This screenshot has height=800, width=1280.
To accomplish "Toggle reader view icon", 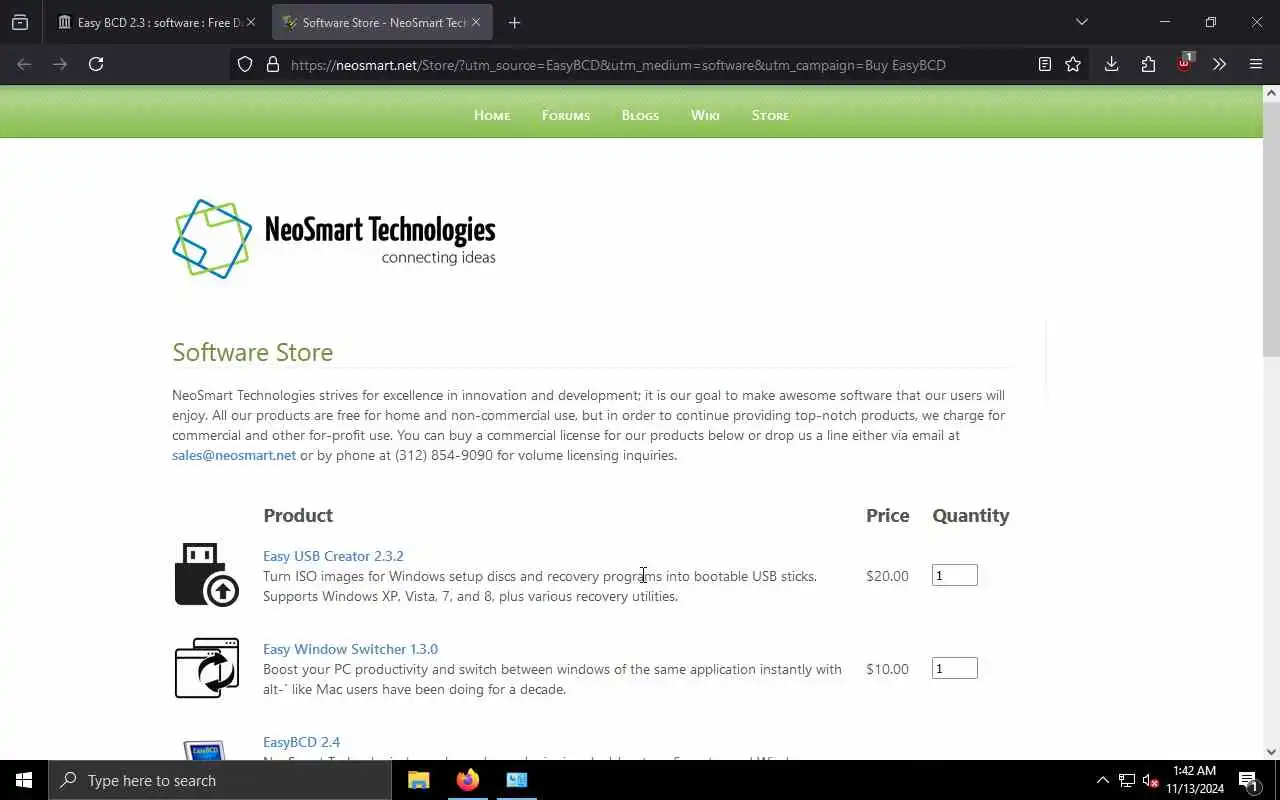I will (x=1044, y=64).
